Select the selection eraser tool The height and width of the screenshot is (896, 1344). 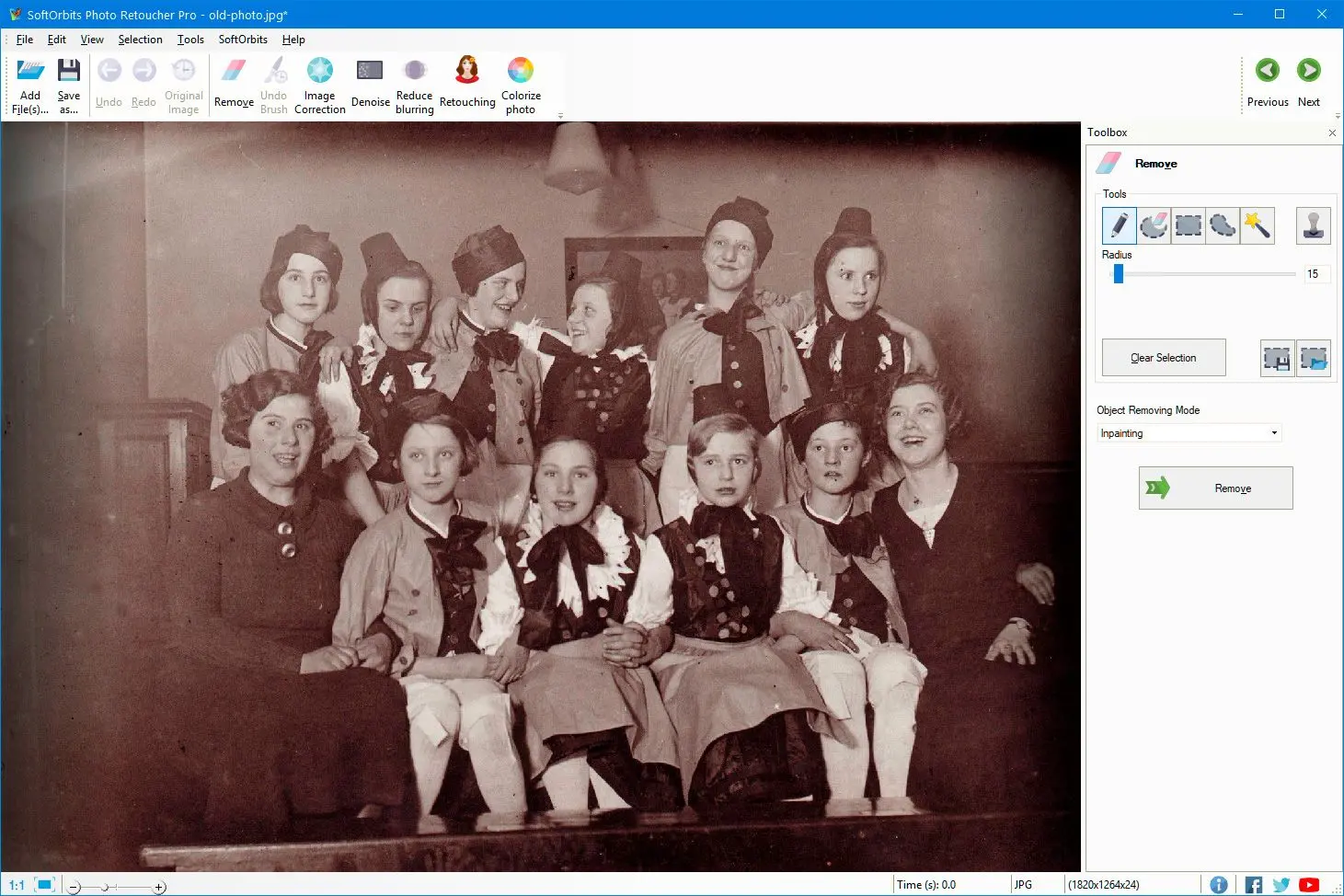click(1154, 225)
